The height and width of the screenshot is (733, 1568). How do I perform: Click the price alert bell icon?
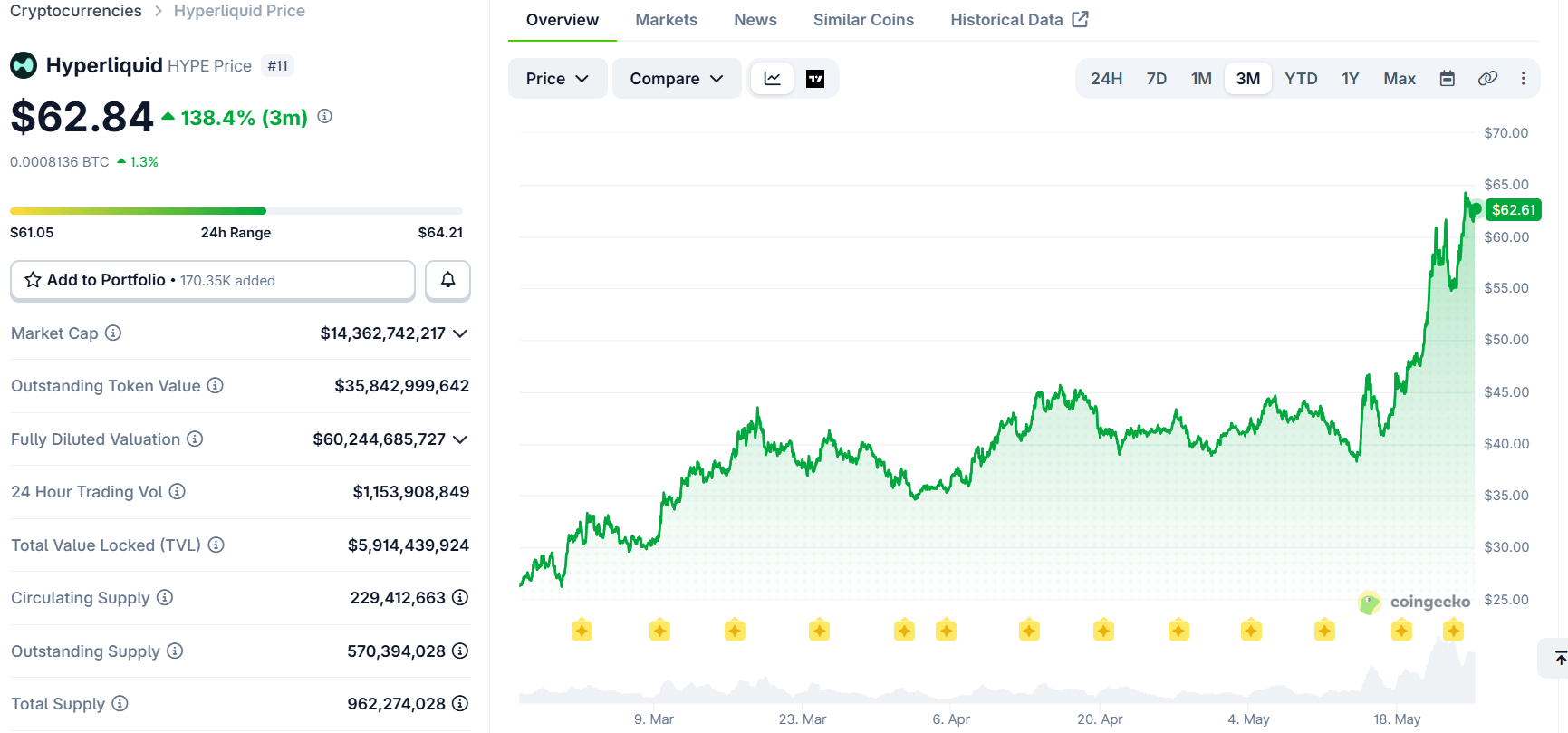pyautogui.click(x=447, y=280)
